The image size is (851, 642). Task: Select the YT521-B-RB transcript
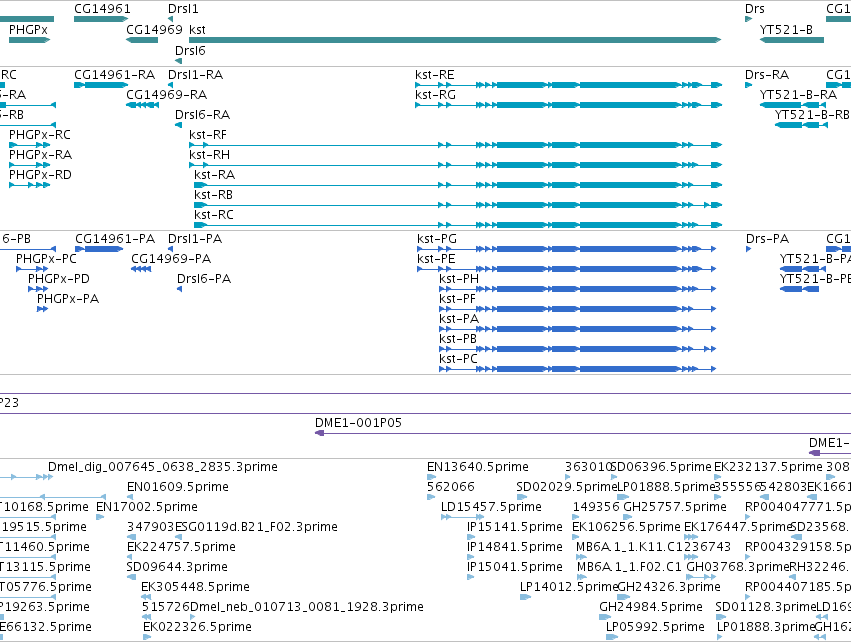(x=801, y=125)
